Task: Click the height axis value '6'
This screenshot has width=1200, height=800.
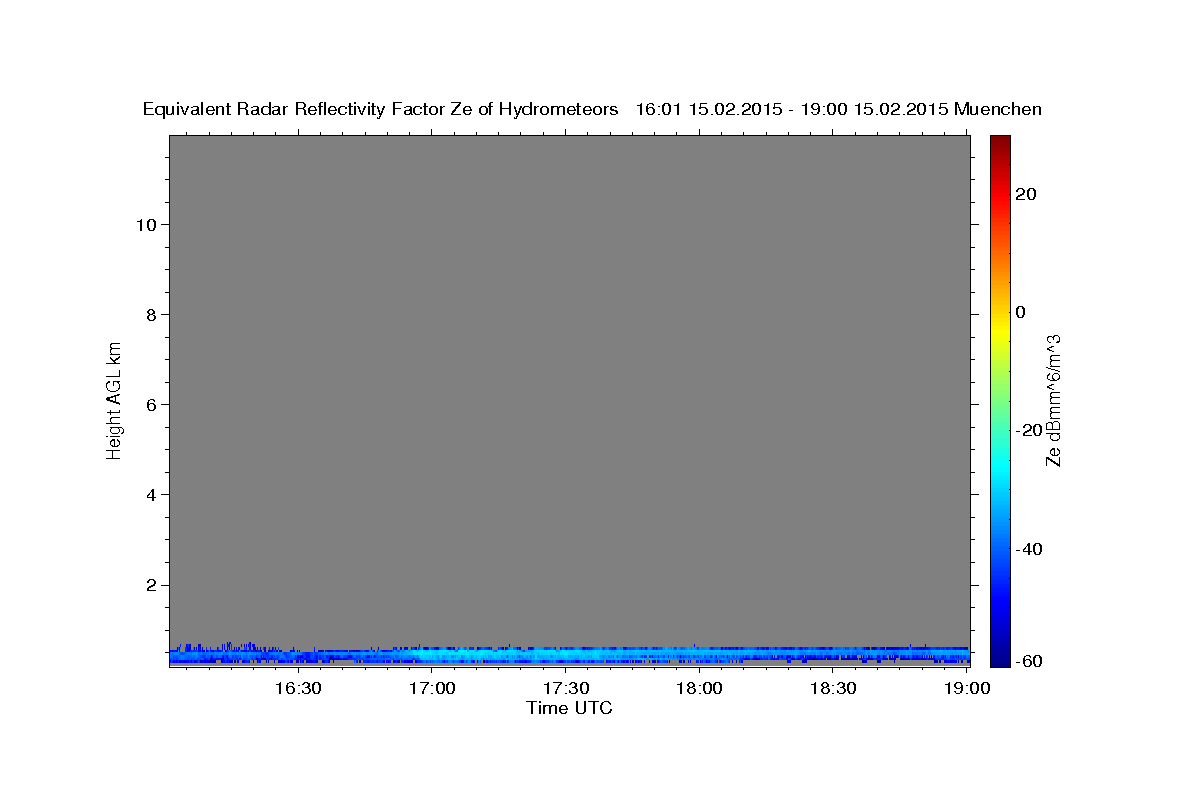Action: [x=150, y=405]
